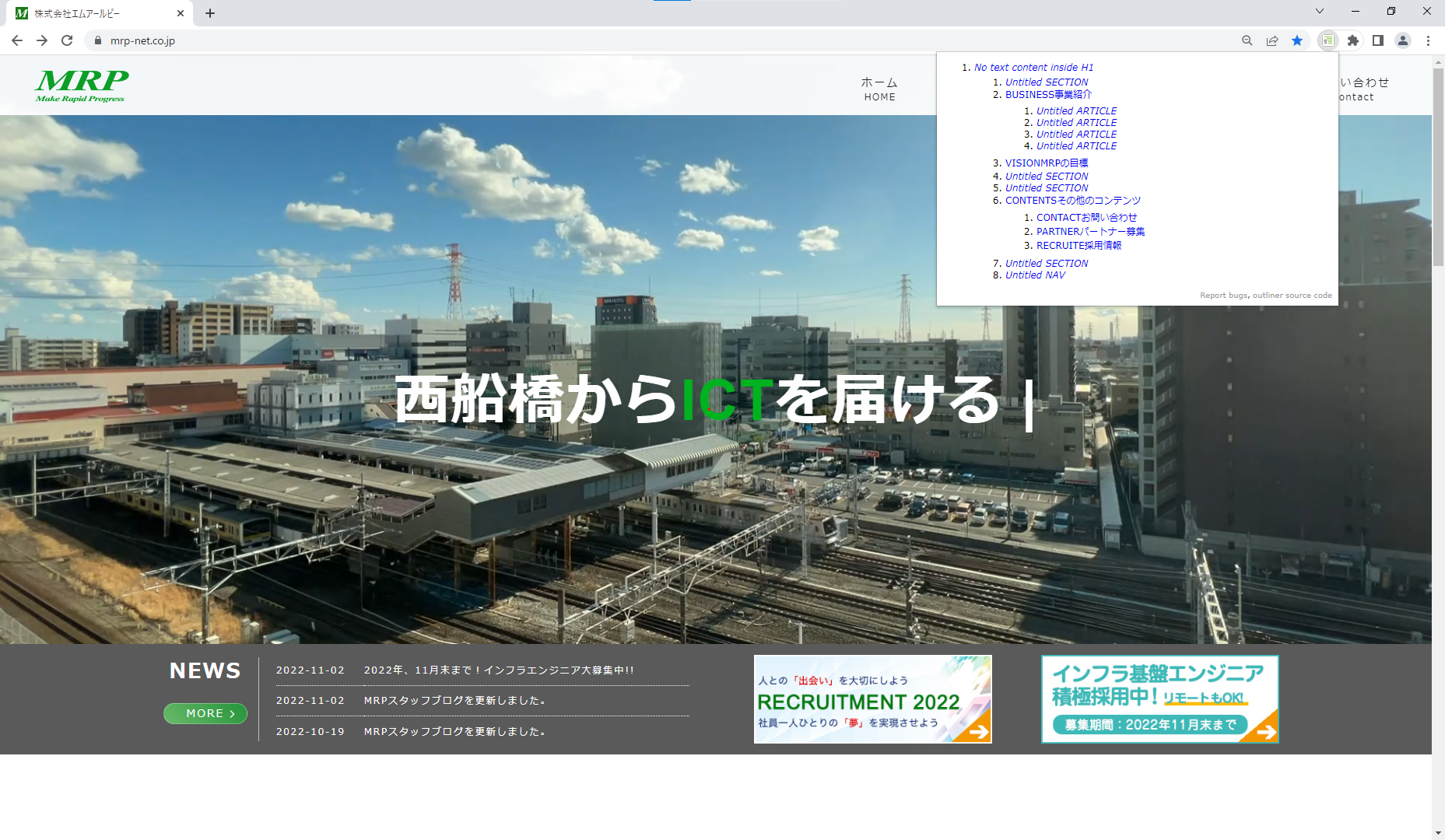Open the RECRUITMENT 2022 banner
This screenshot has height=840, width=1445.
tap(872, 699)
